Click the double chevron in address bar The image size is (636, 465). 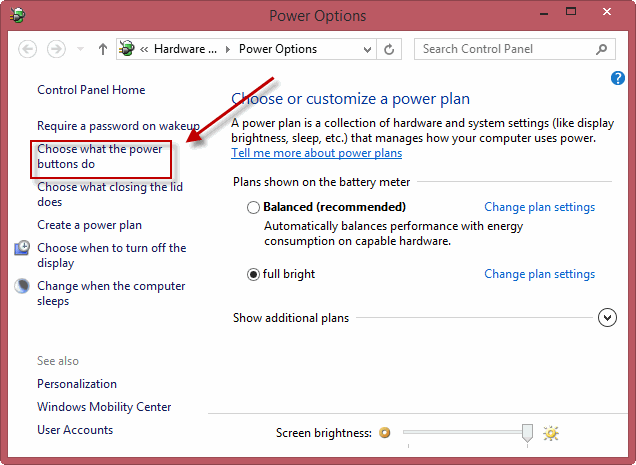point(144,50)
